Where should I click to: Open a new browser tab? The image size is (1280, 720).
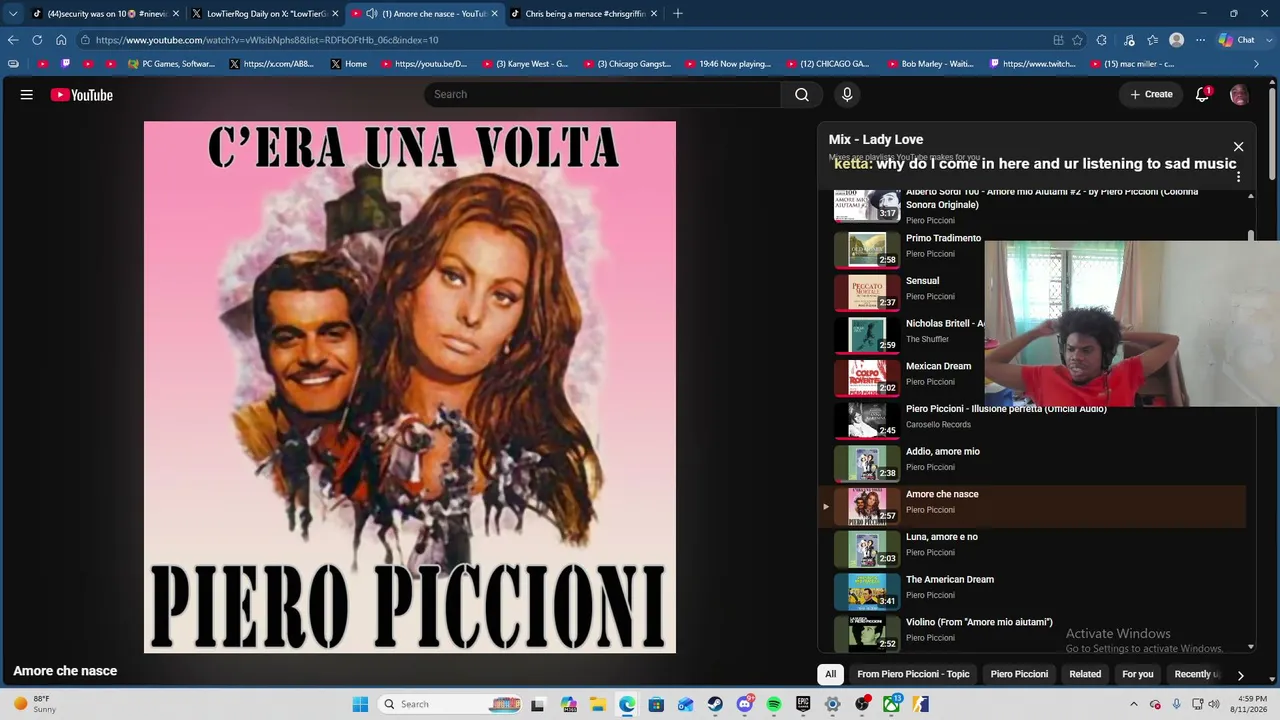pos(678,13)
